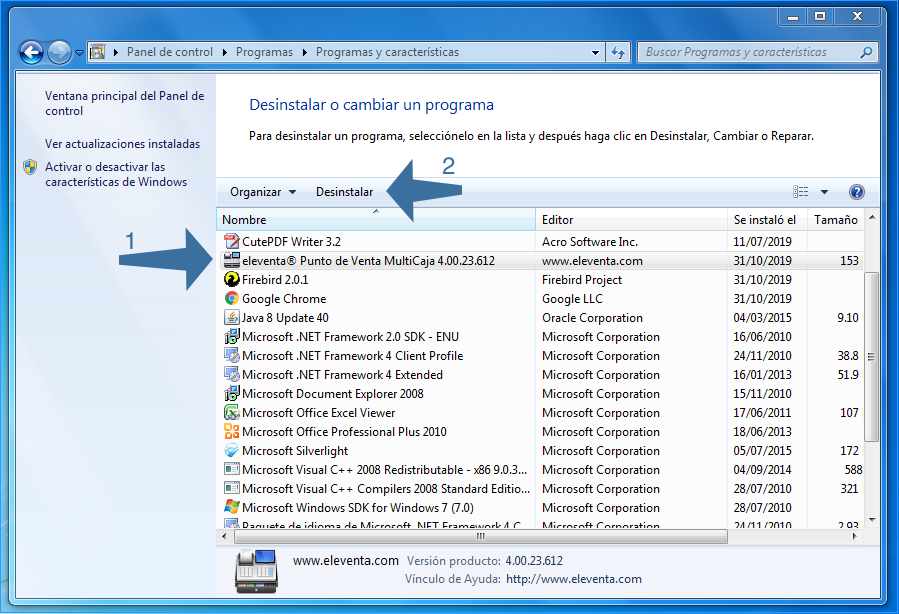Click Office Professional Plus 2010 icon

(x=232, y=431)
